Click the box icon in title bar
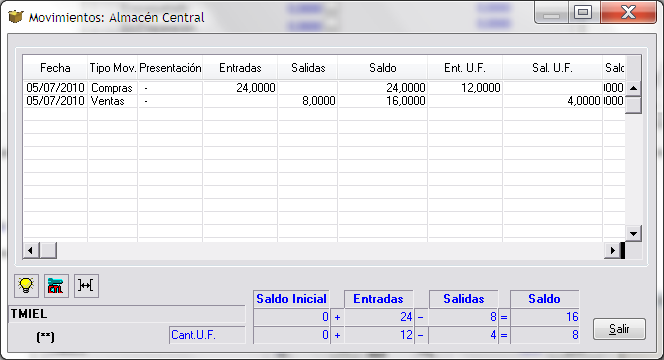Image resolution: width=664 pixels, height=360 pixels. click(16, 17)
